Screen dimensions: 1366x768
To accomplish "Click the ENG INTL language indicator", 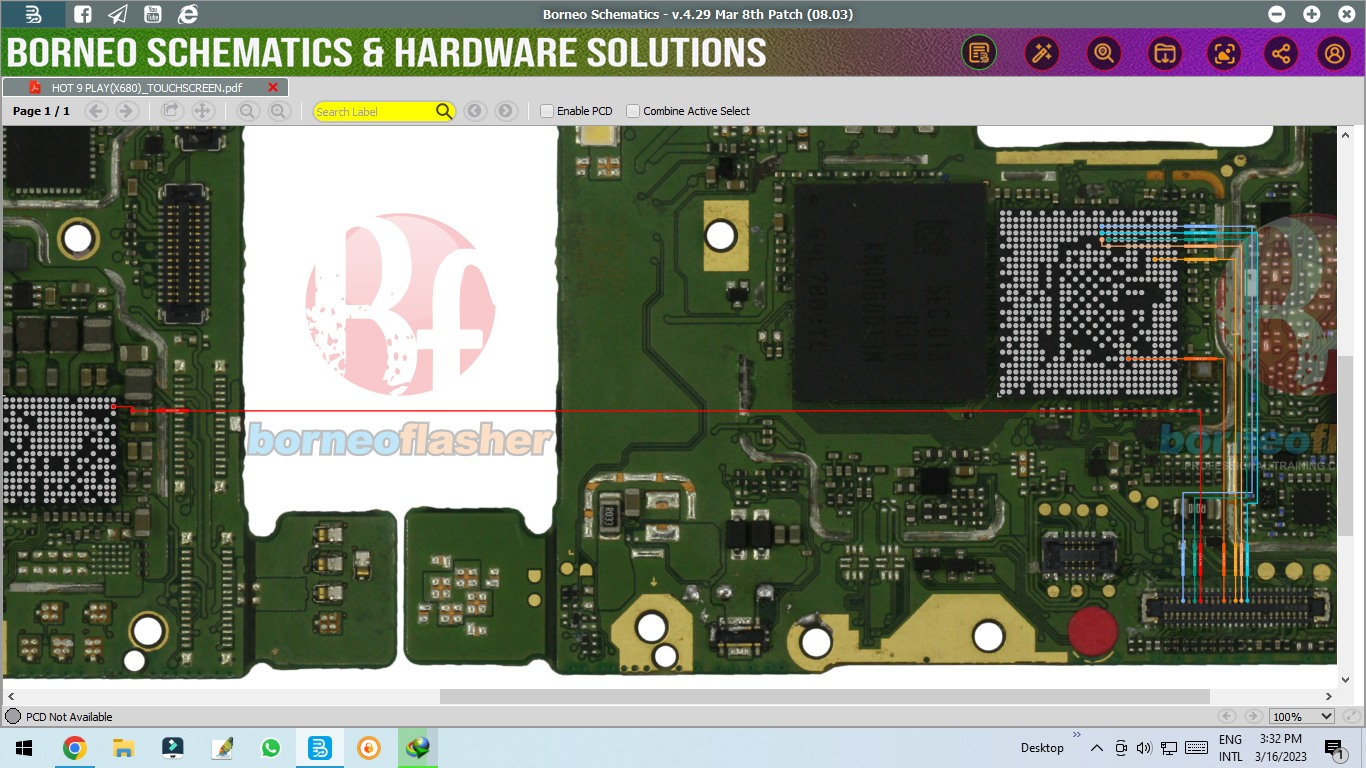I will 1230,748.
